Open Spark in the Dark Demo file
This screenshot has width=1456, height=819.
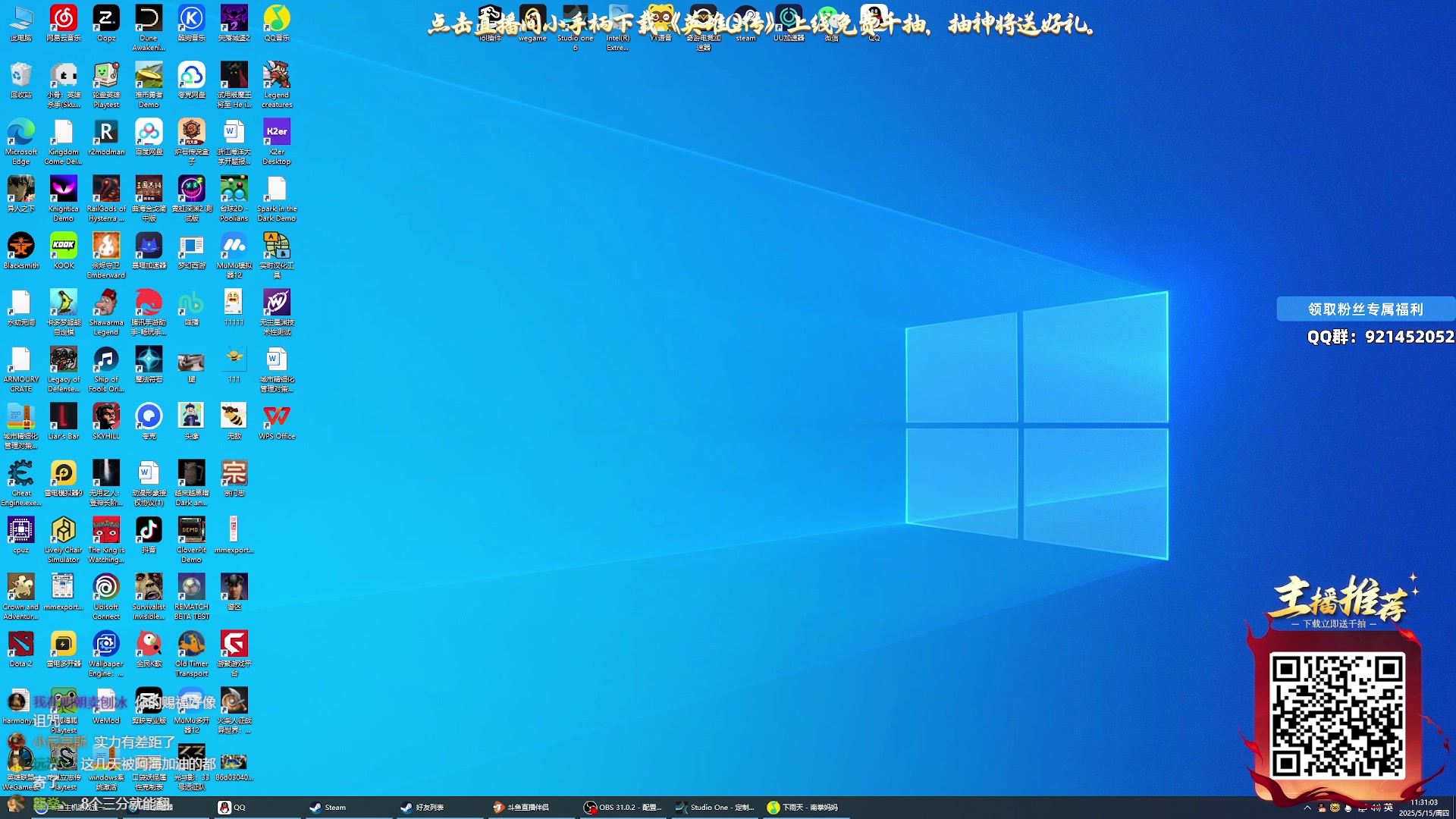coord(277,199)
